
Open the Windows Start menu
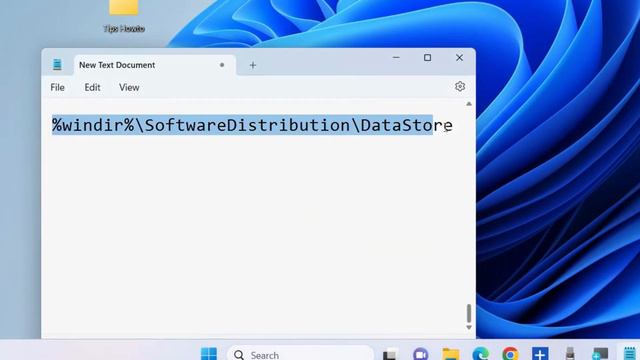tap(209, 353)
